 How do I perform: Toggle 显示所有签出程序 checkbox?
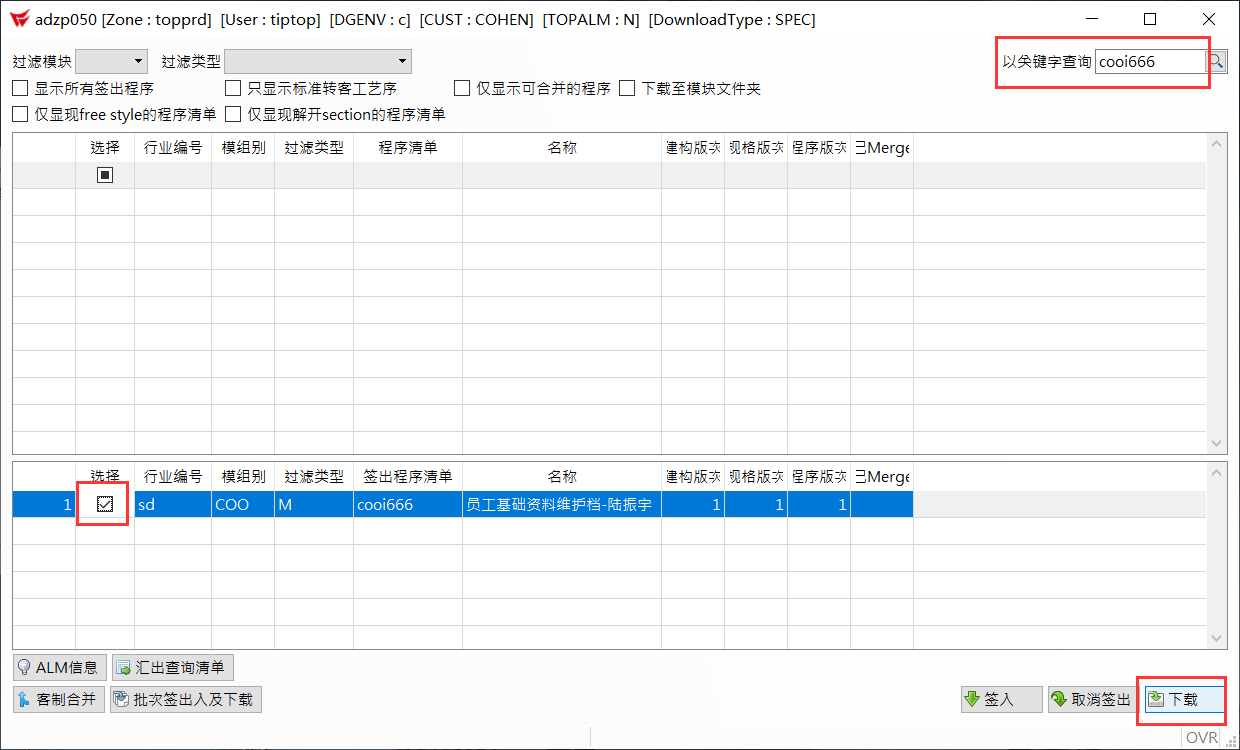pyautogui.click(x=20, y=88)
